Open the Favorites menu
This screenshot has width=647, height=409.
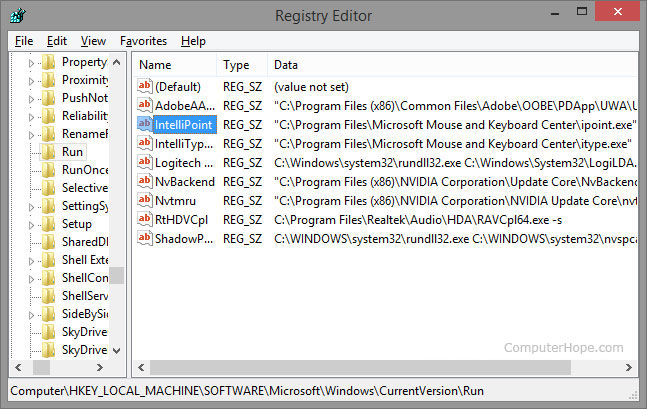click(x=143, y=41)
